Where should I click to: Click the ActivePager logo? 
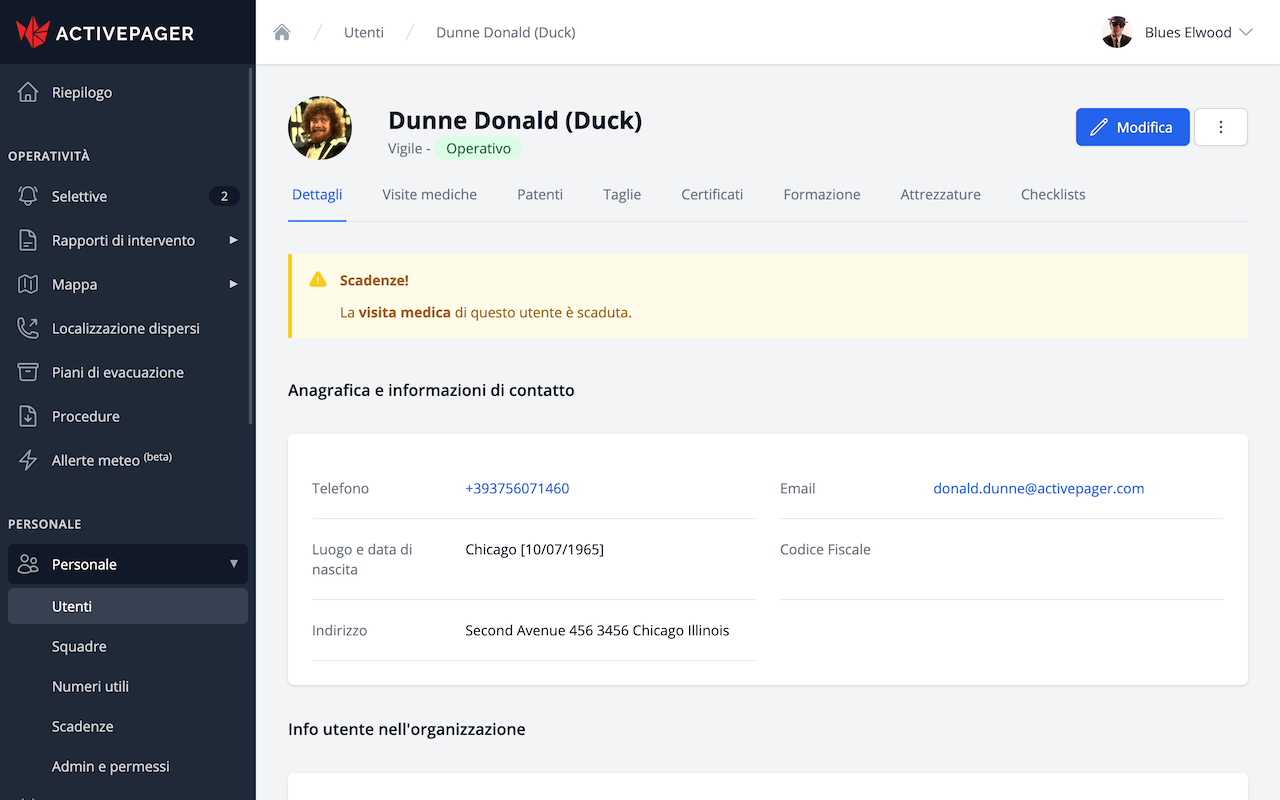coord(105,32)
